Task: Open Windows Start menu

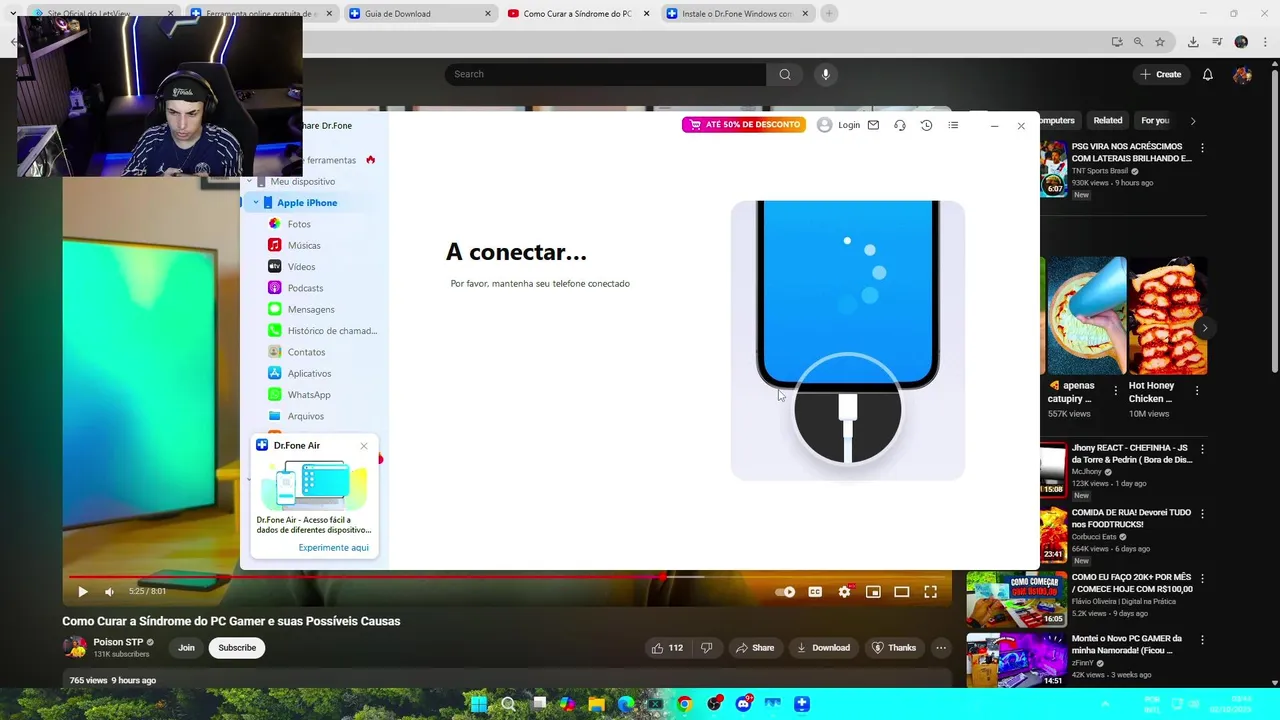Action: tap(479, 704)
